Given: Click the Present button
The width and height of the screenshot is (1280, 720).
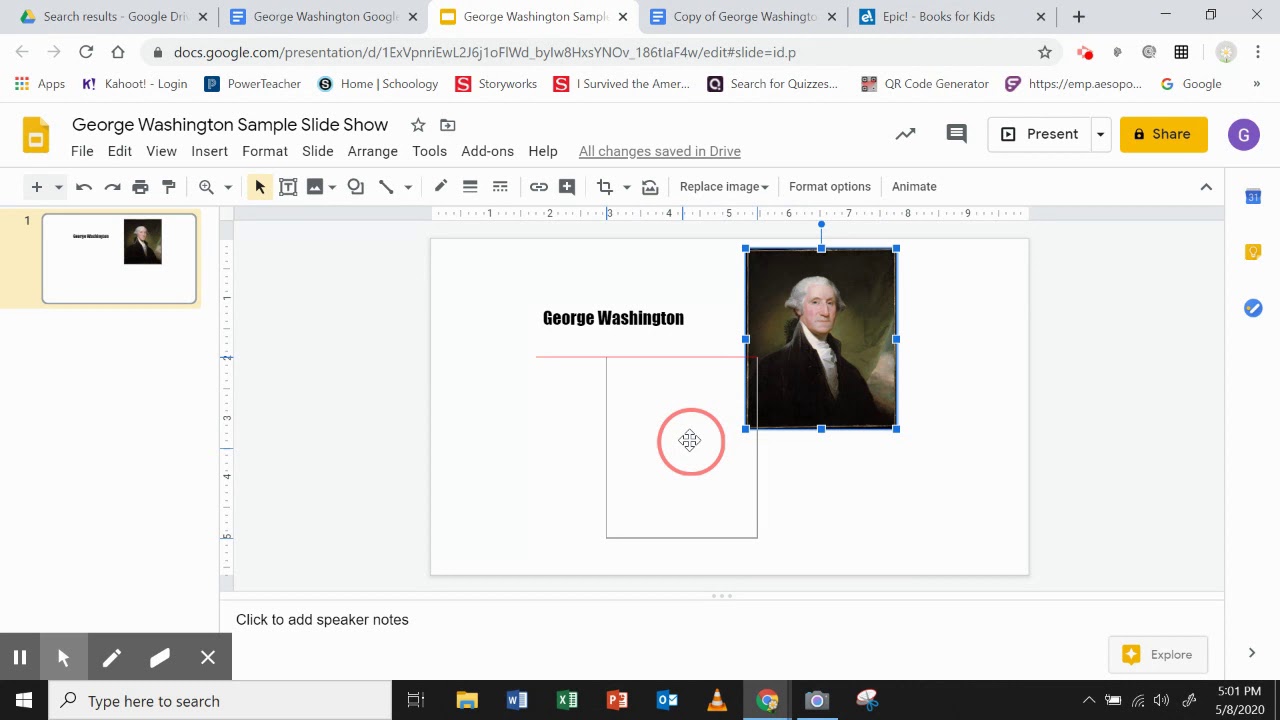Looking at the screenshot, I should pyautogui.click(x=1040, y=134).
